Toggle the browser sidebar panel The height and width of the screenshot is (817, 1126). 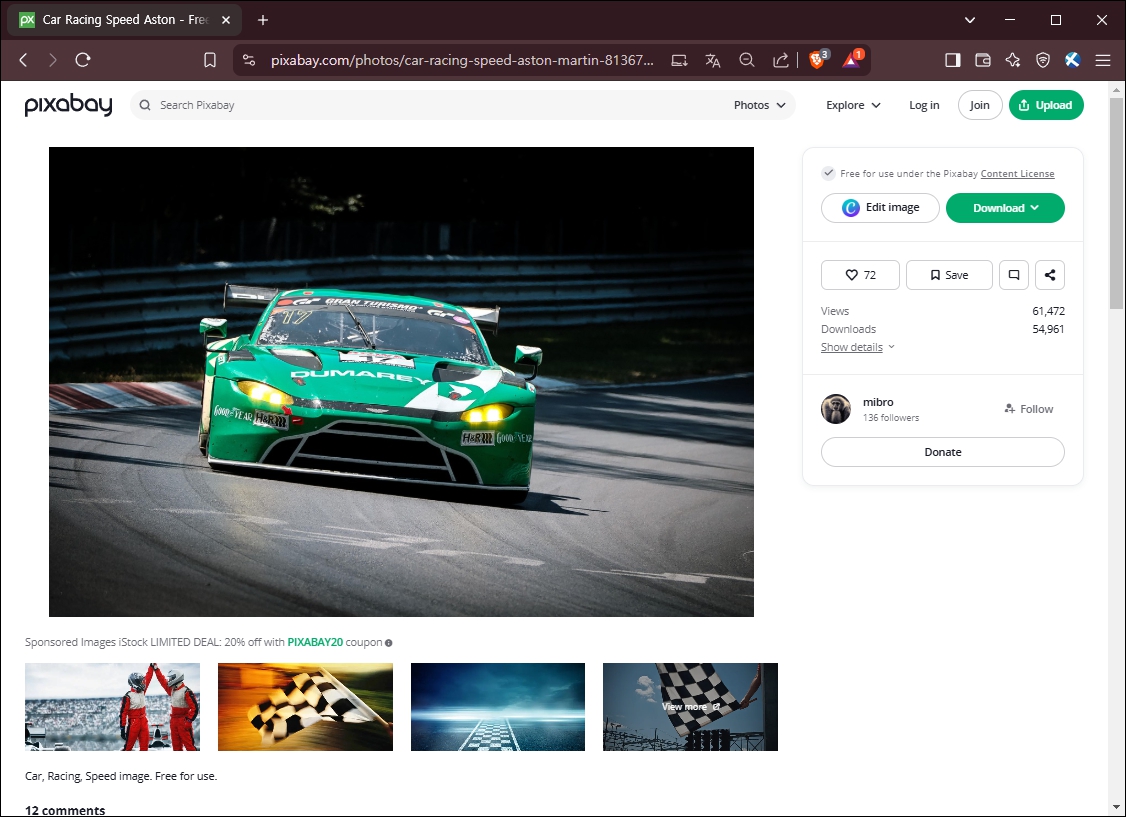click(x=953, y=60)
